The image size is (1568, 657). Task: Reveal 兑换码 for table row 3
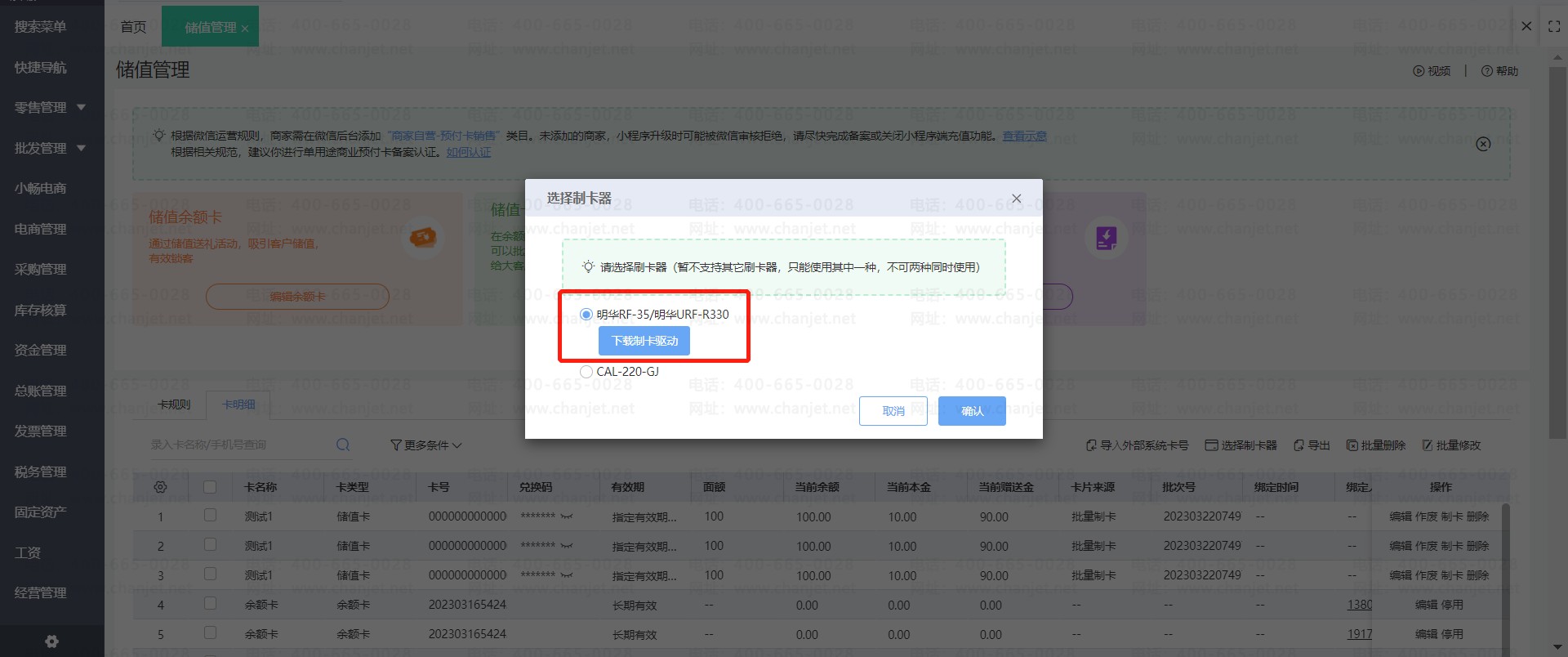coord(567,575)
